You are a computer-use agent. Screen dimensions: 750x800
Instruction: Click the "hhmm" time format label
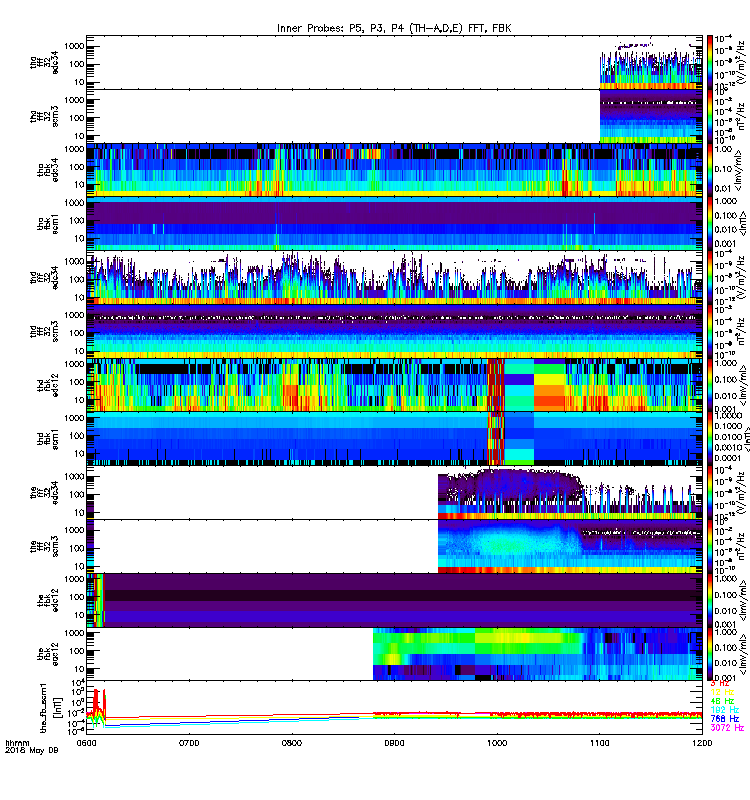(17, 743)
